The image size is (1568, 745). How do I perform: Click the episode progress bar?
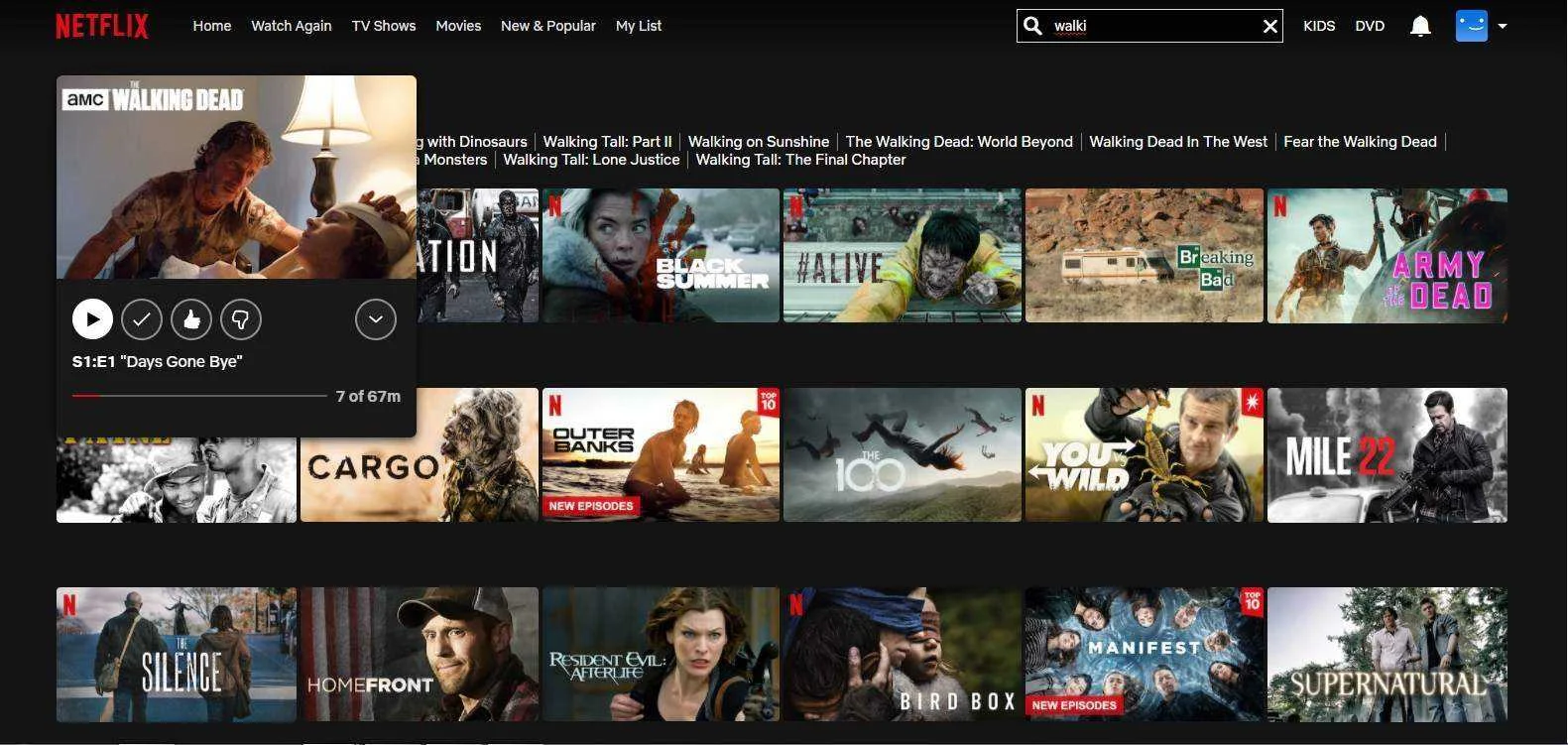pyautogui.click(x=199, y=396)
